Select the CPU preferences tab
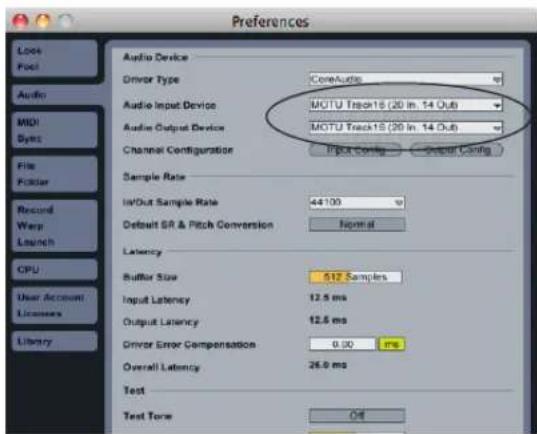 point(55,270)
